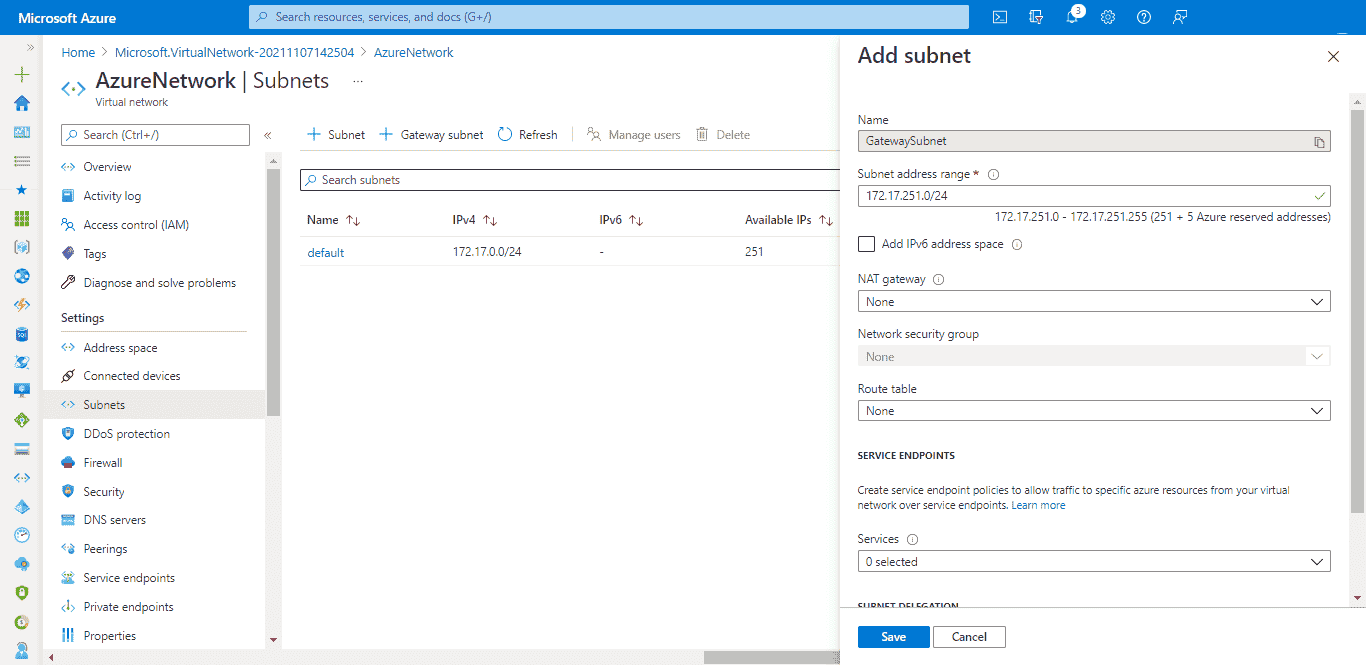
Task: Collapse the resource menu with double chevron
Action: (268, 135)
